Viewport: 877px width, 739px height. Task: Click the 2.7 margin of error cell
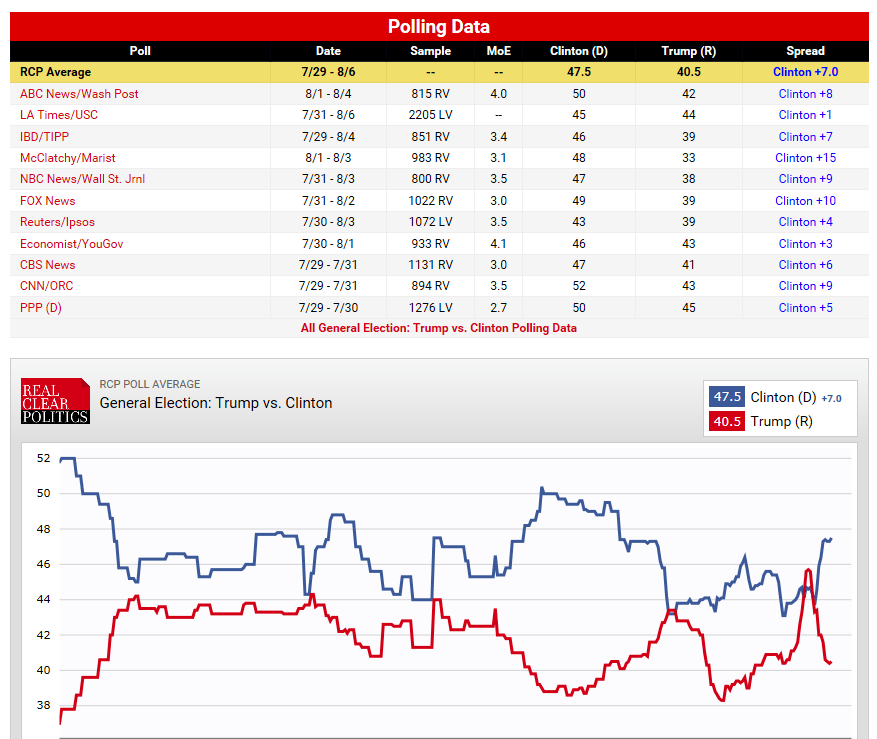click(x=498, y=308)
